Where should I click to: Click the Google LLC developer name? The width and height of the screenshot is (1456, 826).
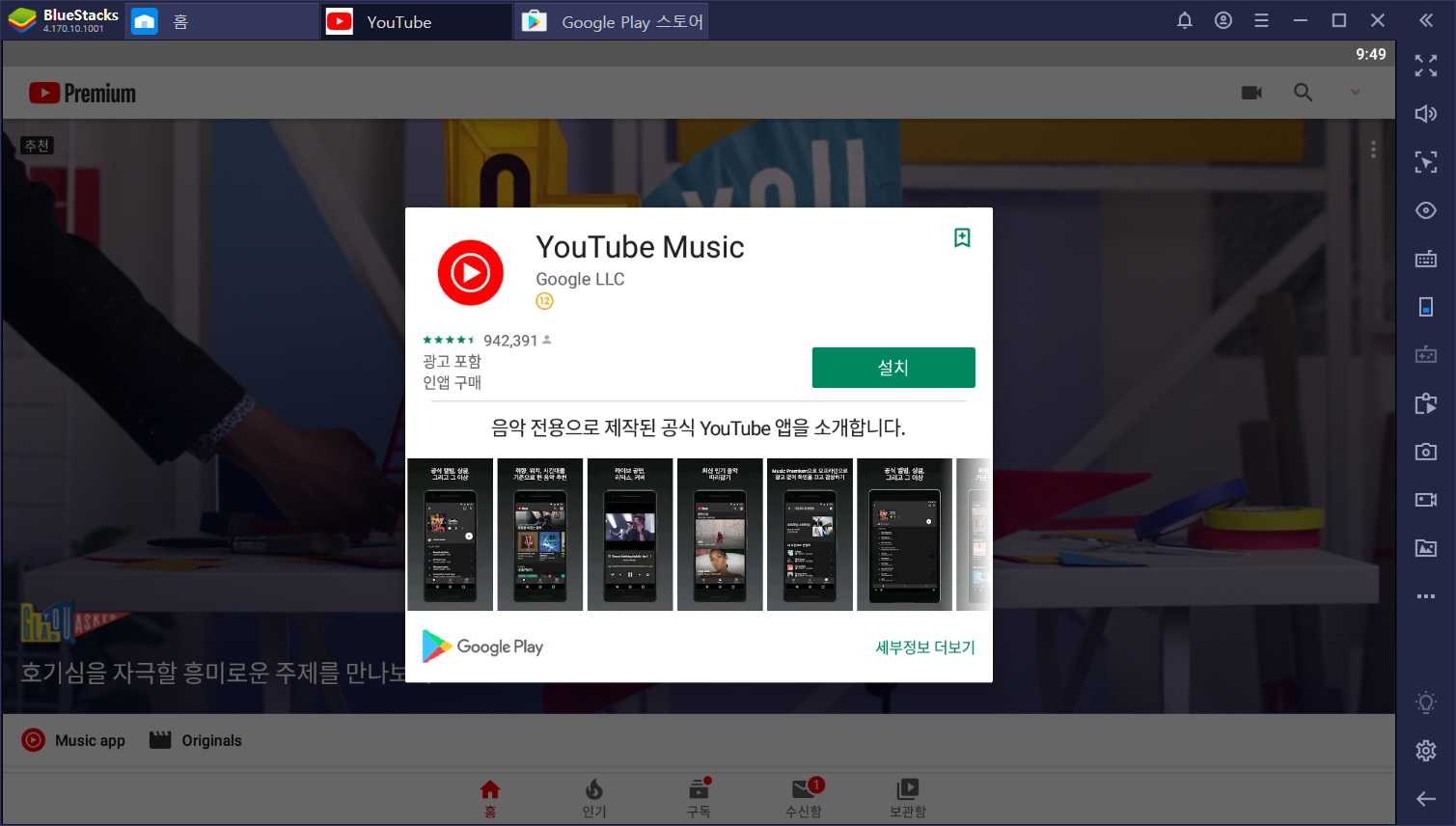tap(580, 279)
